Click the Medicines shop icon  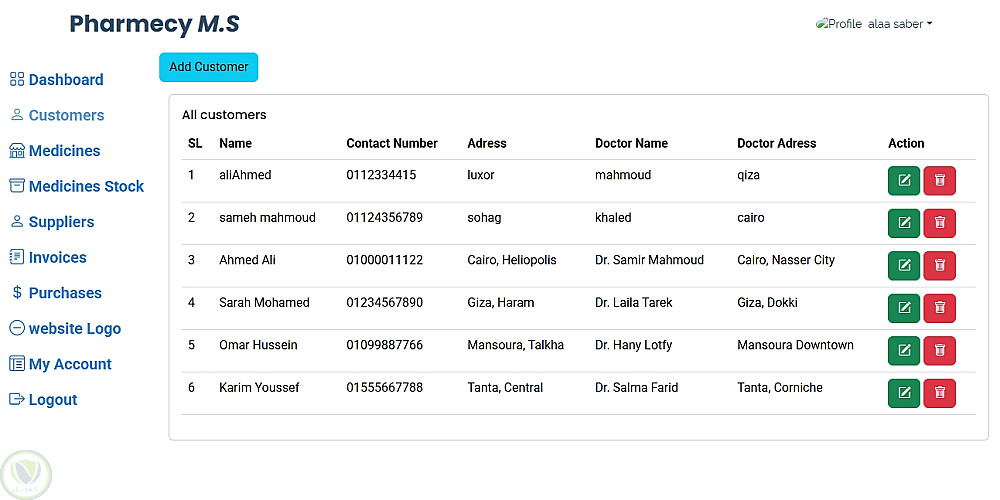pyautogui.click(x=17, y=151)
